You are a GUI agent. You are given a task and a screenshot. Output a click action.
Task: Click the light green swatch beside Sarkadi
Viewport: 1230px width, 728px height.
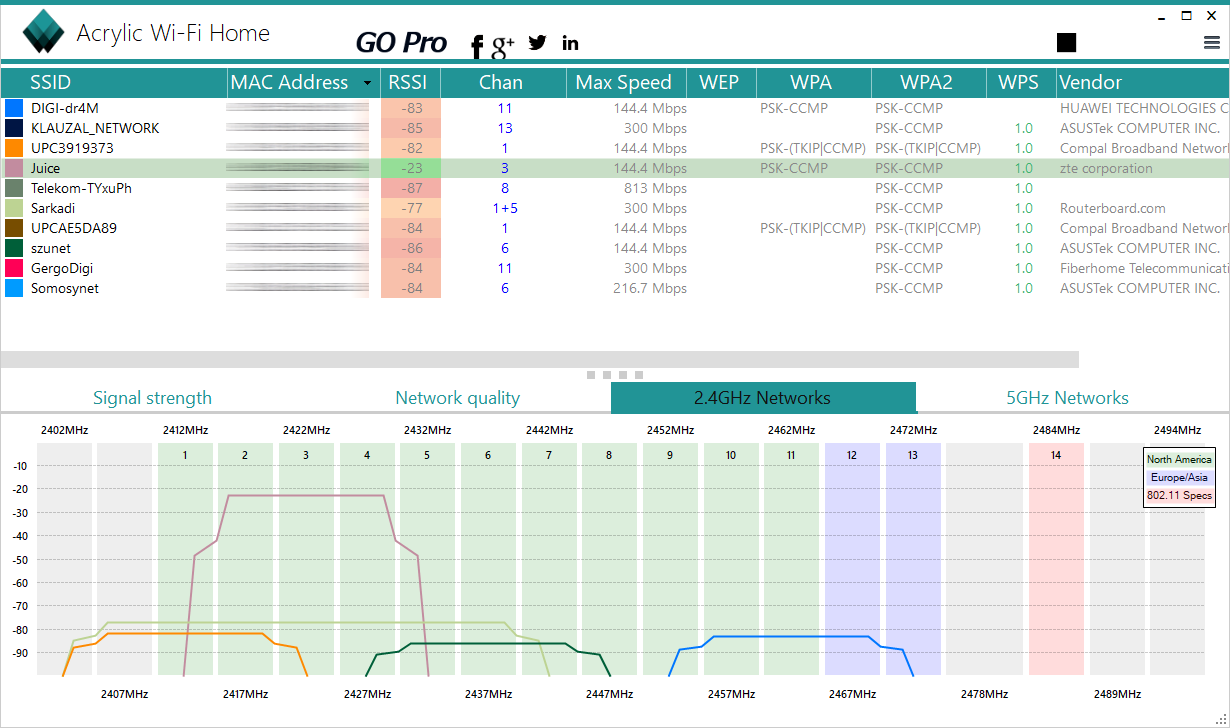[x=14, y=208]
